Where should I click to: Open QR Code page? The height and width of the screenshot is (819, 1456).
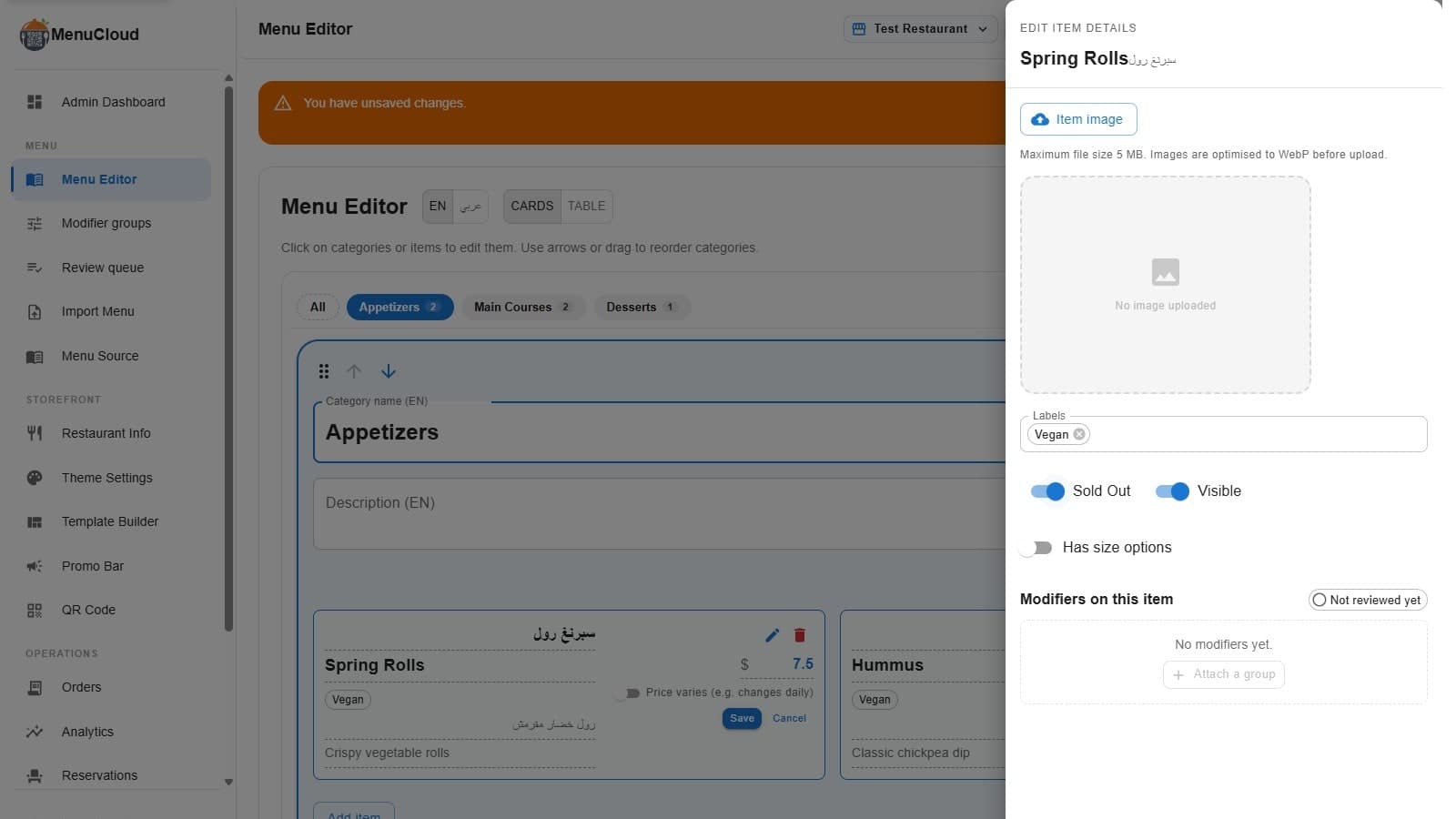(x=111, y=610)
